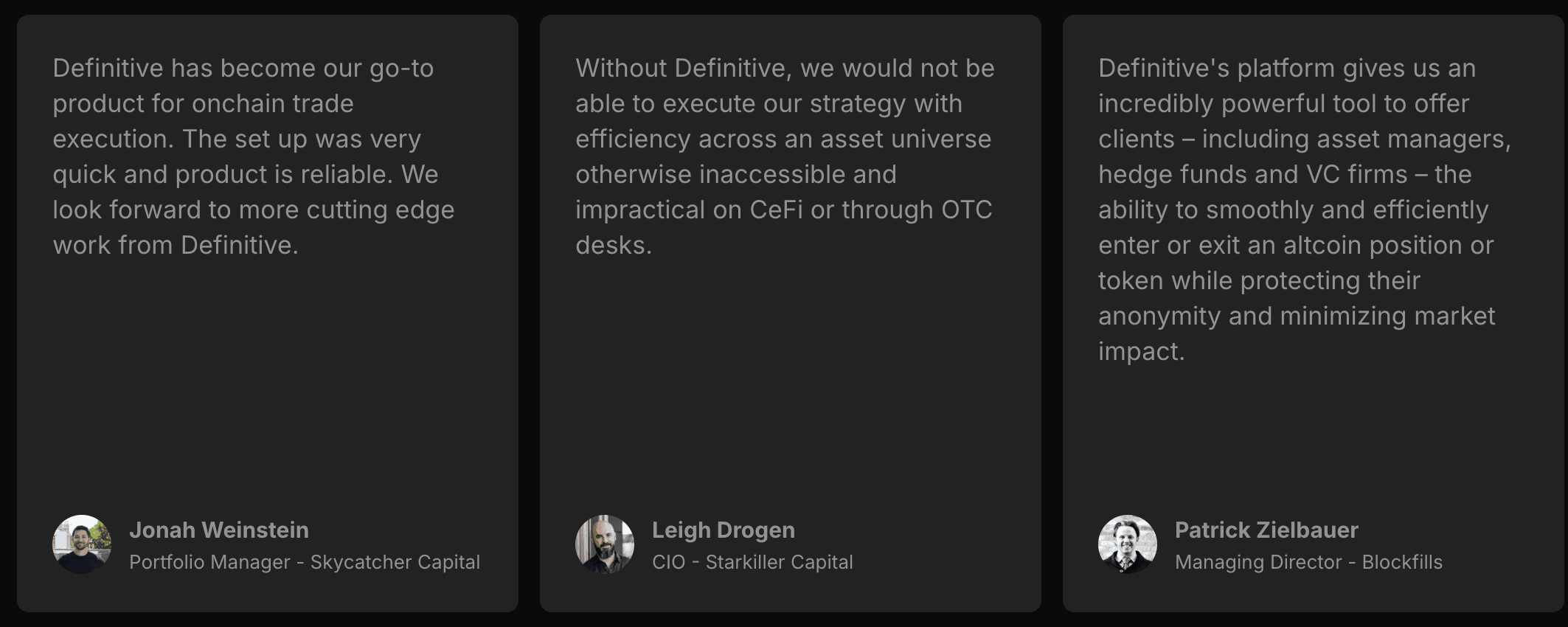
Task: Click Leigh Drogen's avatar image
Action: (605, 544)
